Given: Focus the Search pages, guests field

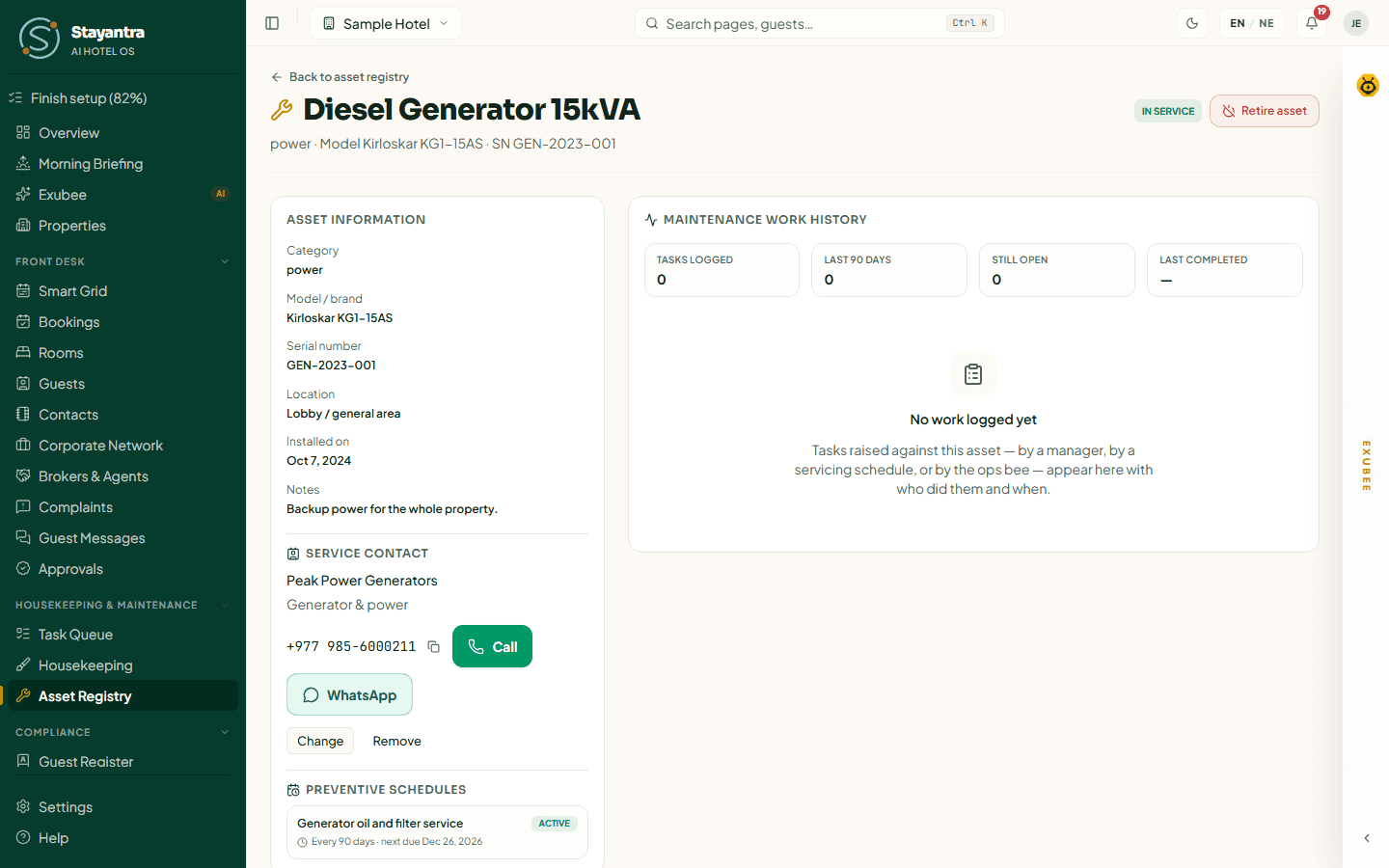Looking at the screenshot, I should pos(820,23).
